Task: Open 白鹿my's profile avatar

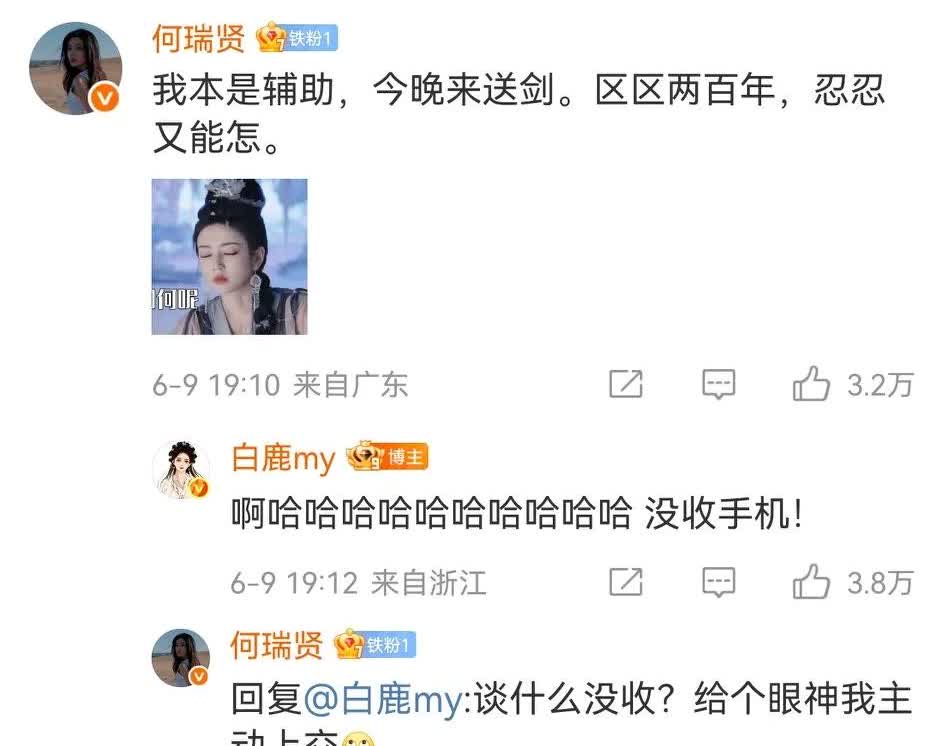Action: pyautogui.click(x=181, y=470)
